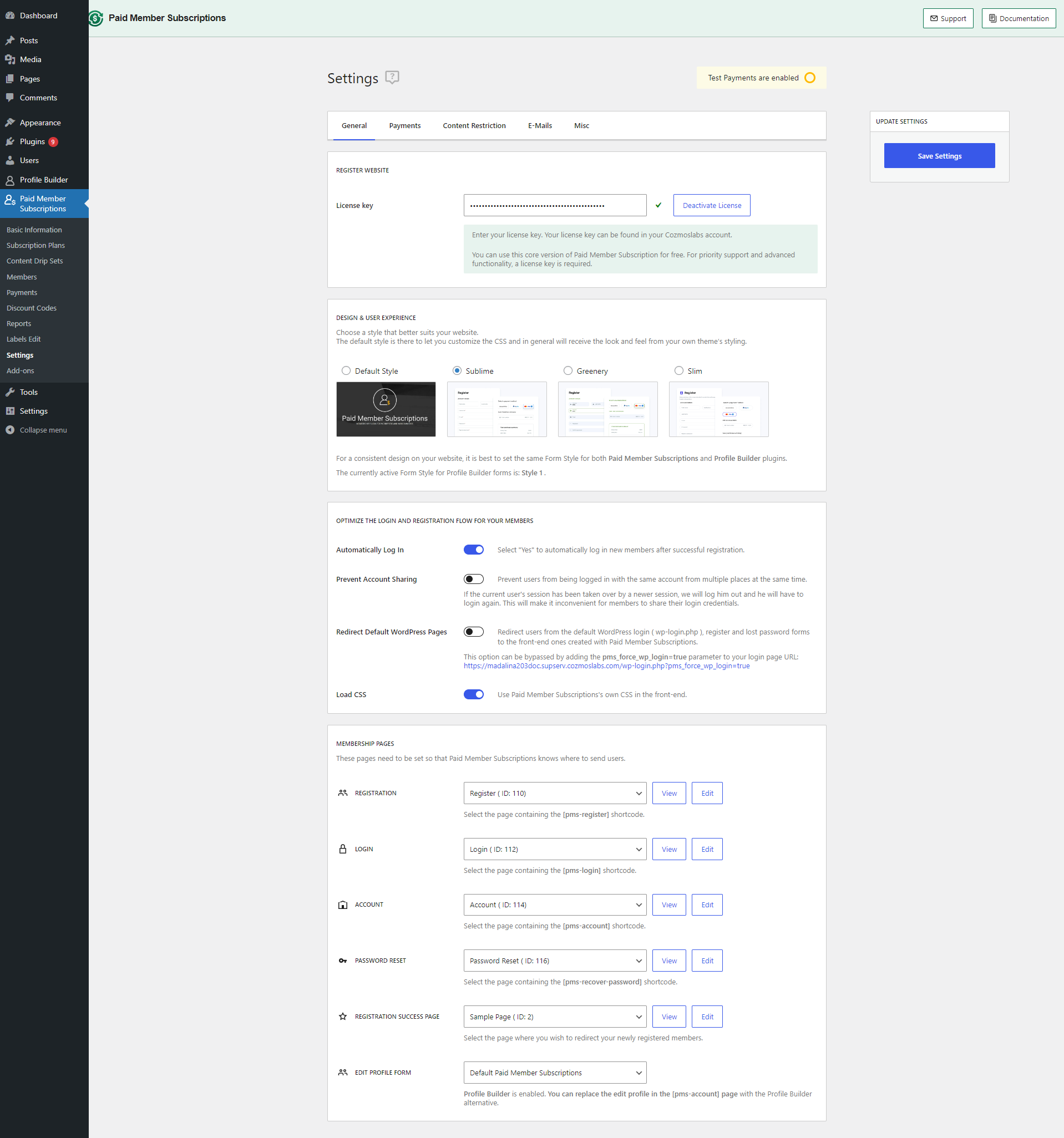Open the Account page dropdown

555,905
